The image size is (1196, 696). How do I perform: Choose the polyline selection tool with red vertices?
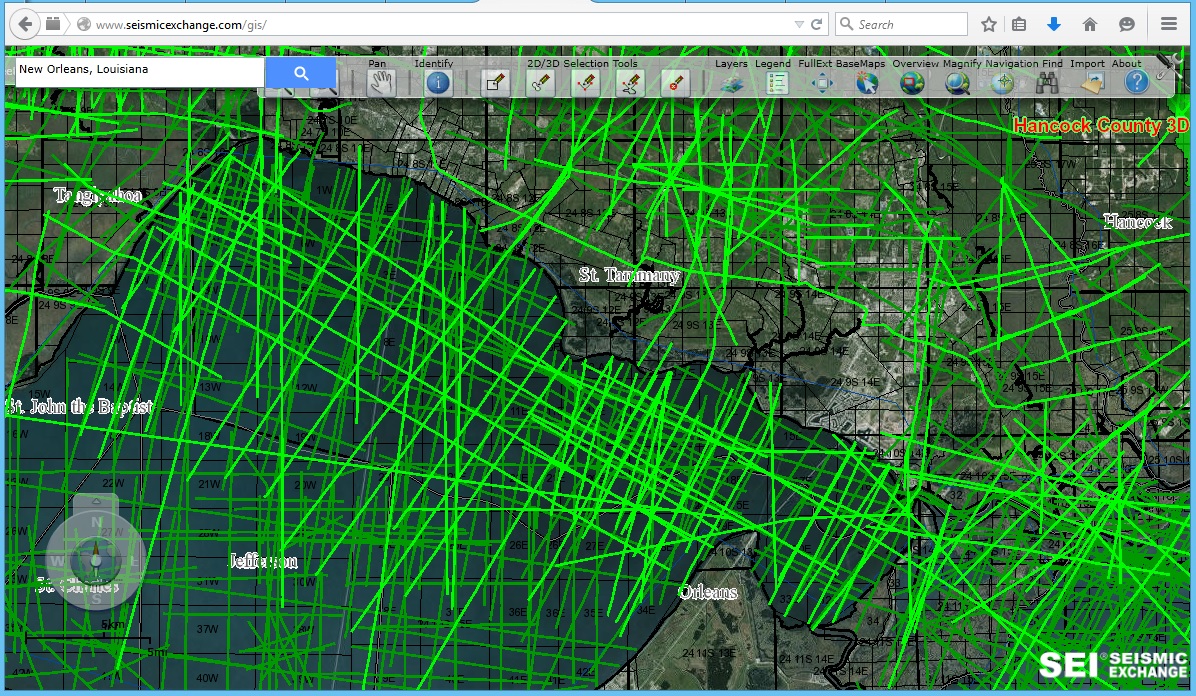(x=586, y=82)
